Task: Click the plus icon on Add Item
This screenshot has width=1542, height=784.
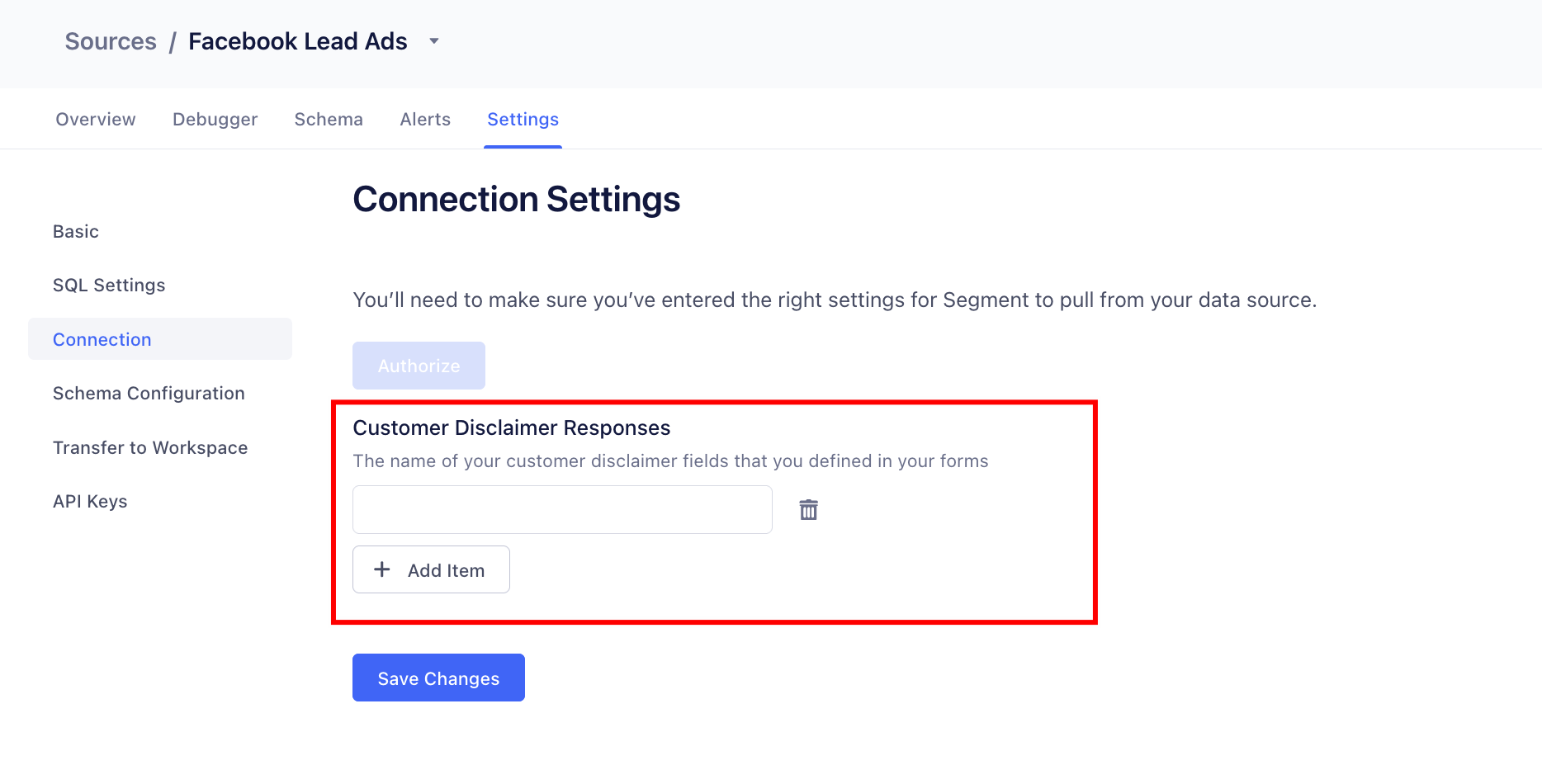Action: tap(382, 569)
